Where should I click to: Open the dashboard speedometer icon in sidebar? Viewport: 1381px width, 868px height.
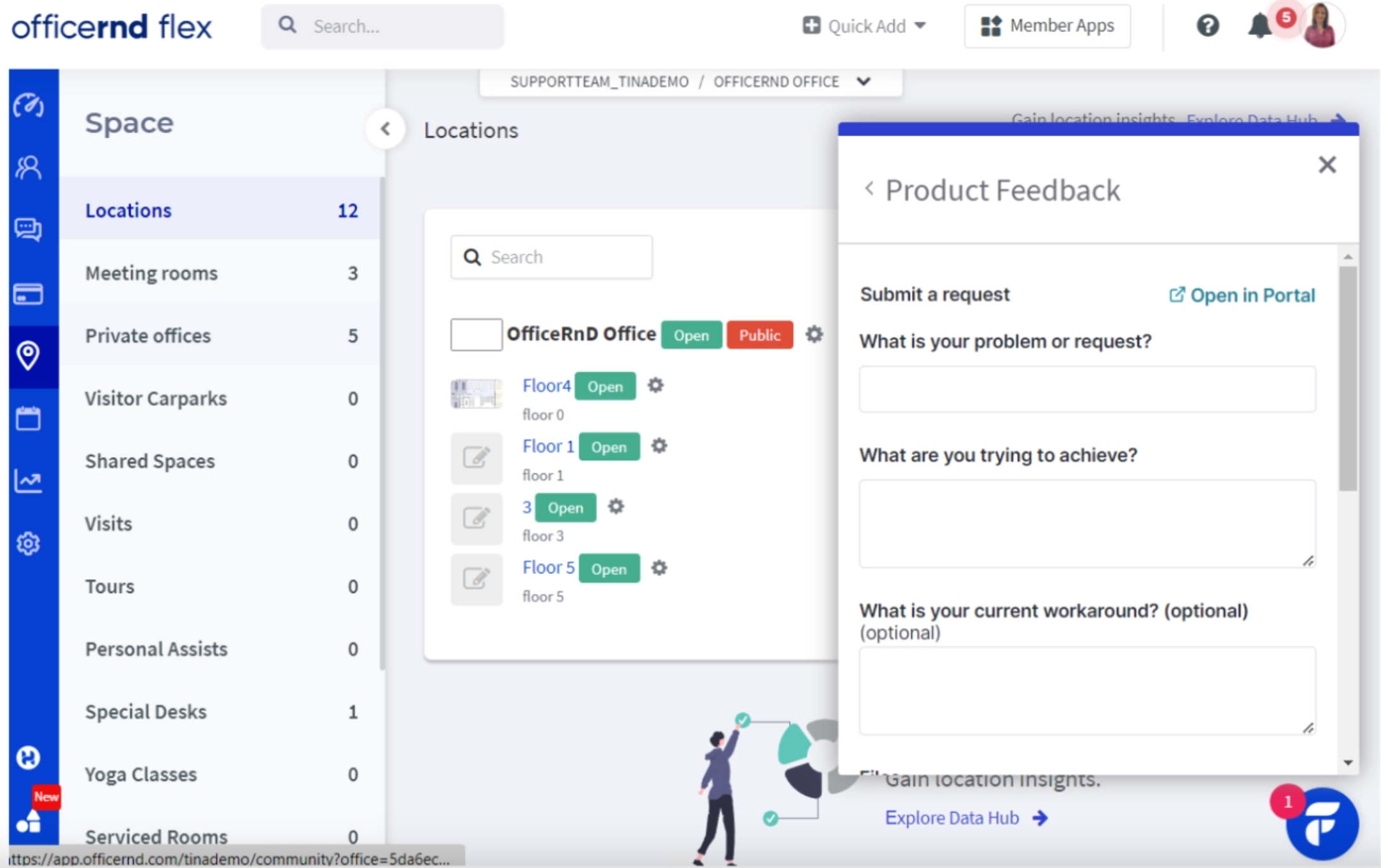point(29,106)
